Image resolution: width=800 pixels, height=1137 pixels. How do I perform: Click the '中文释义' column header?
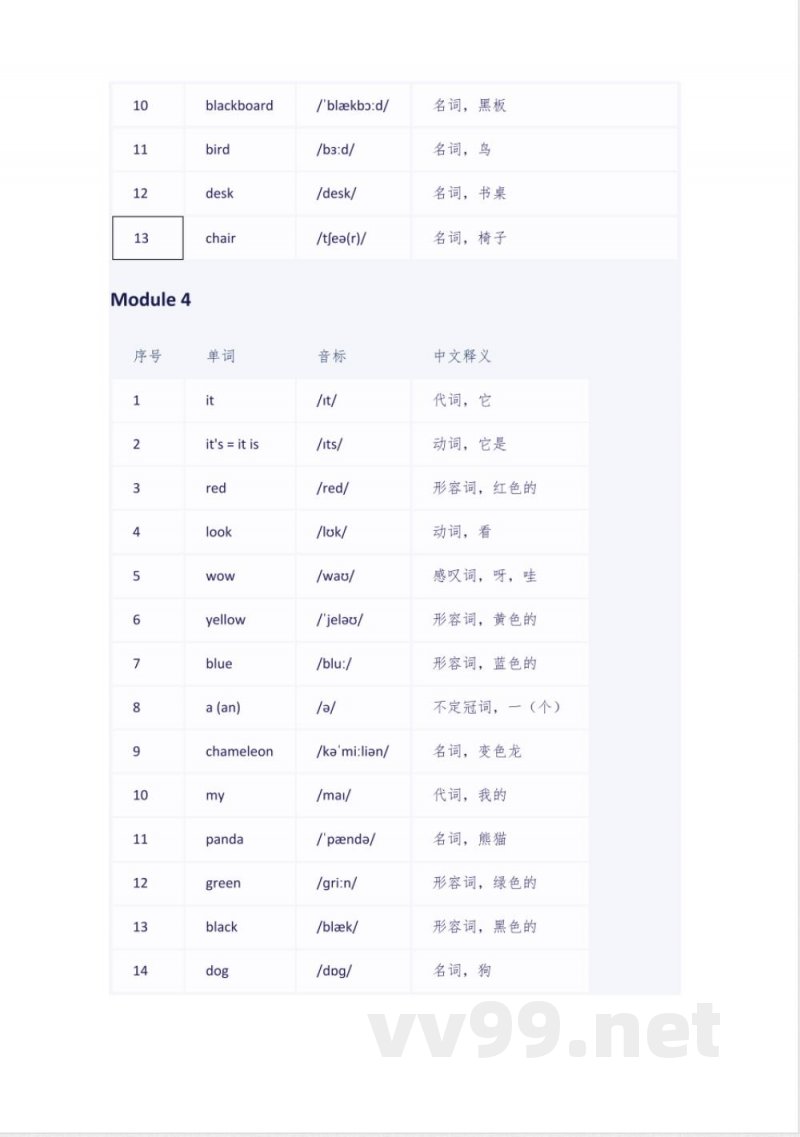[462, 356]
